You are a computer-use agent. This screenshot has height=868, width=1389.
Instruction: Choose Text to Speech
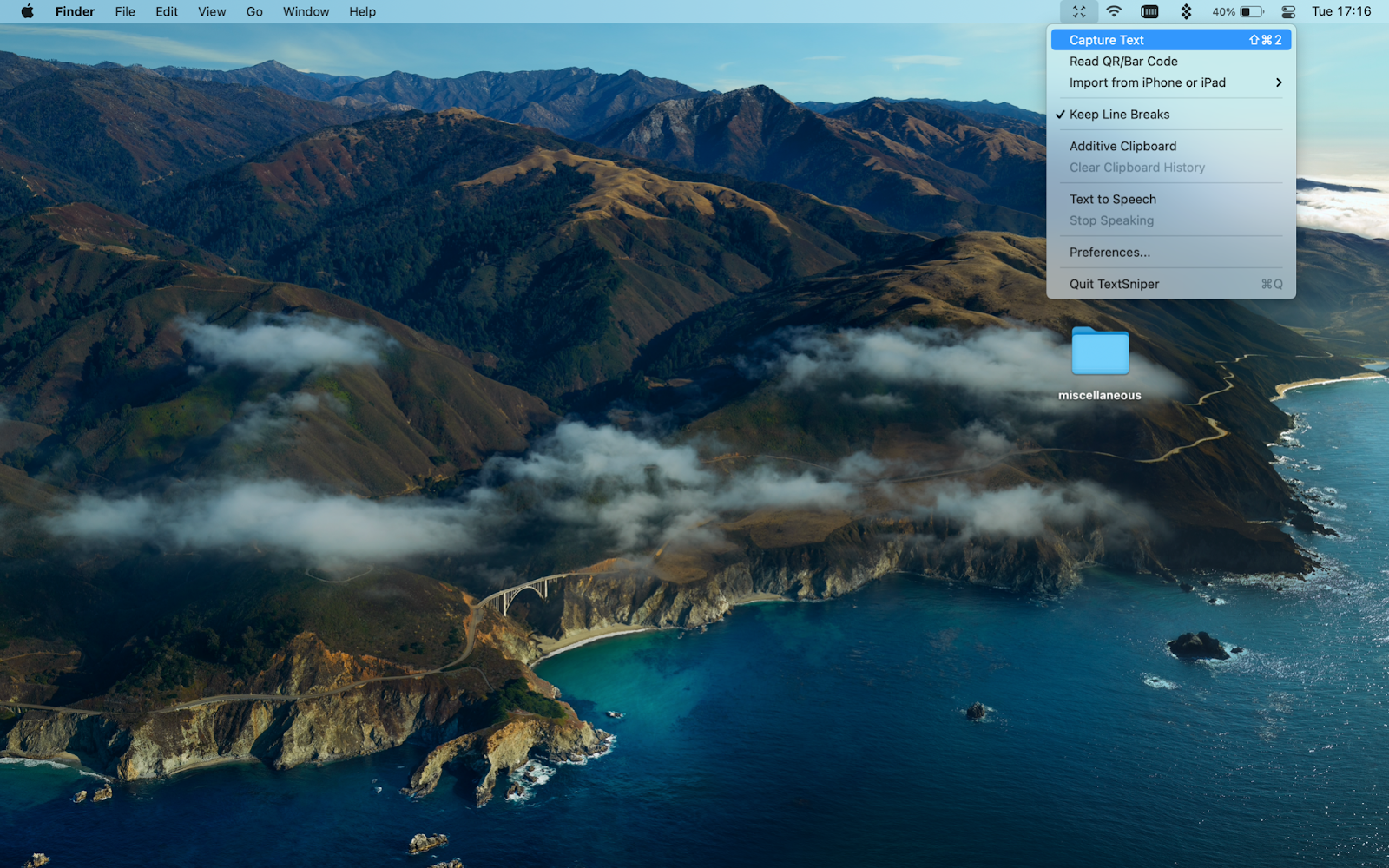coord(1171,199)
